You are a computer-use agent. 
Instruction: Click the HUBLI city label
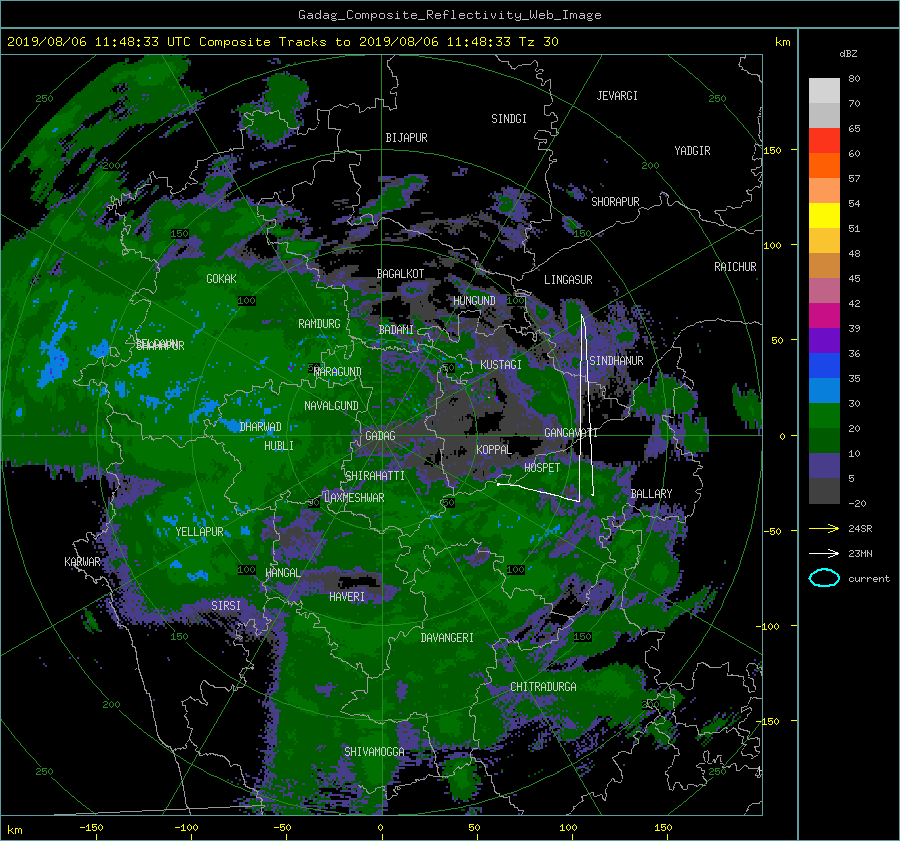278,446
